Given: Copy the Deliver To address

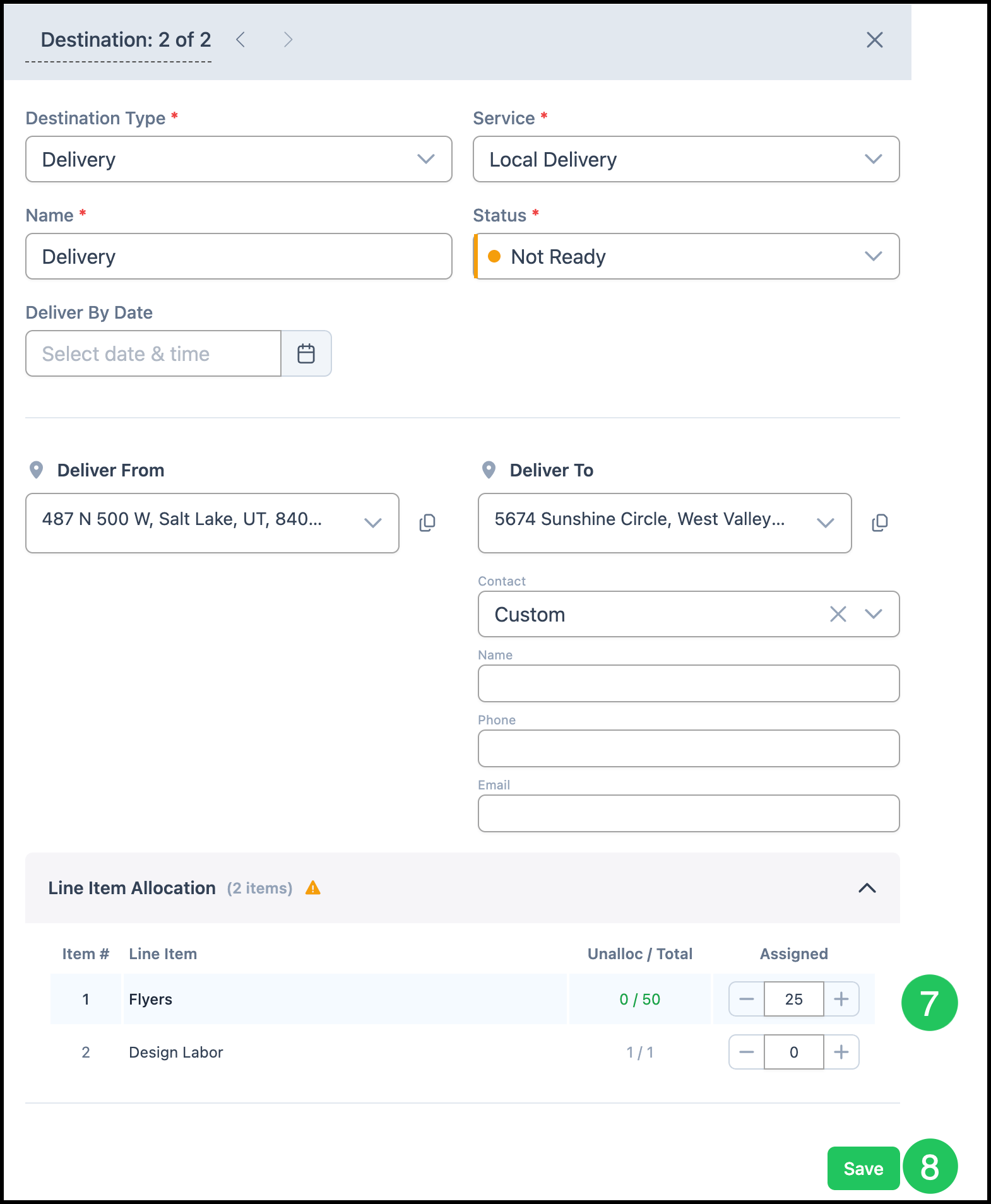Looking at the screenshot, I should click(880, 522).
